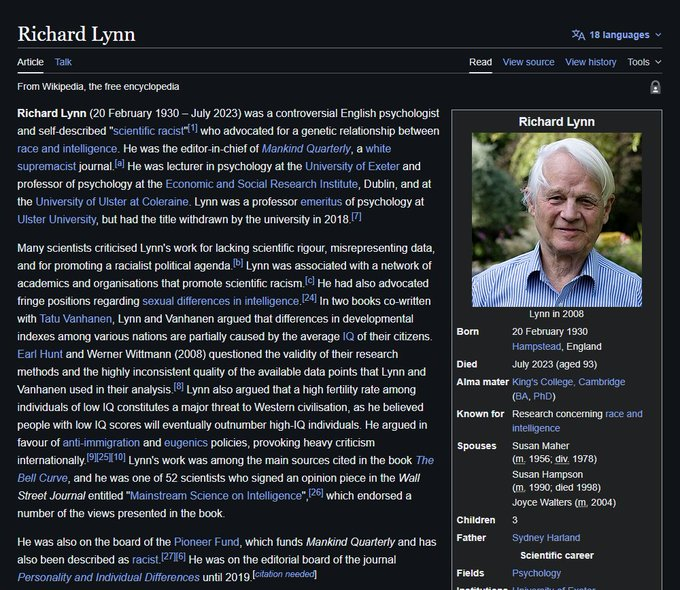Image resolution: width=680 pixels, height=590 pixels.
Task: Follow the 'white' supremacist link
Action: (378, 149)
